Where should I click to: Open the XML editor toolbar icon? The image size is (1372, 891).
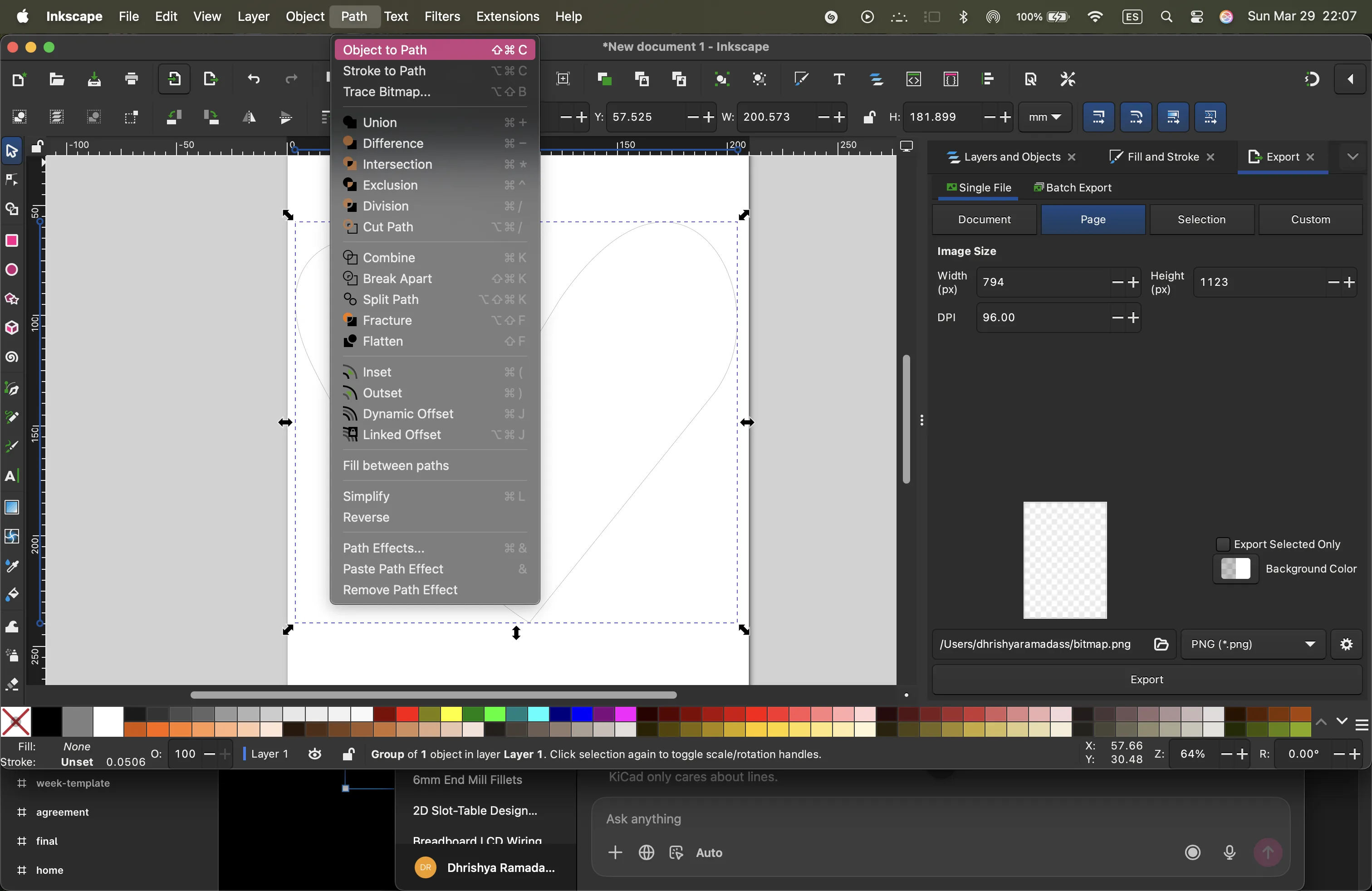click(x=914, y=79)
